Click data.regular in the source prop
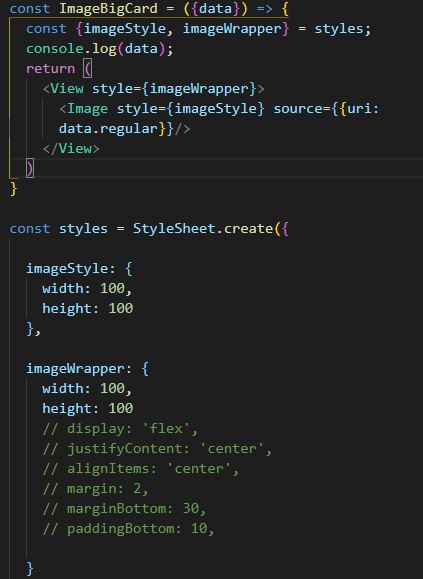This screenshot has height=579, width=423. pos(108,129)
